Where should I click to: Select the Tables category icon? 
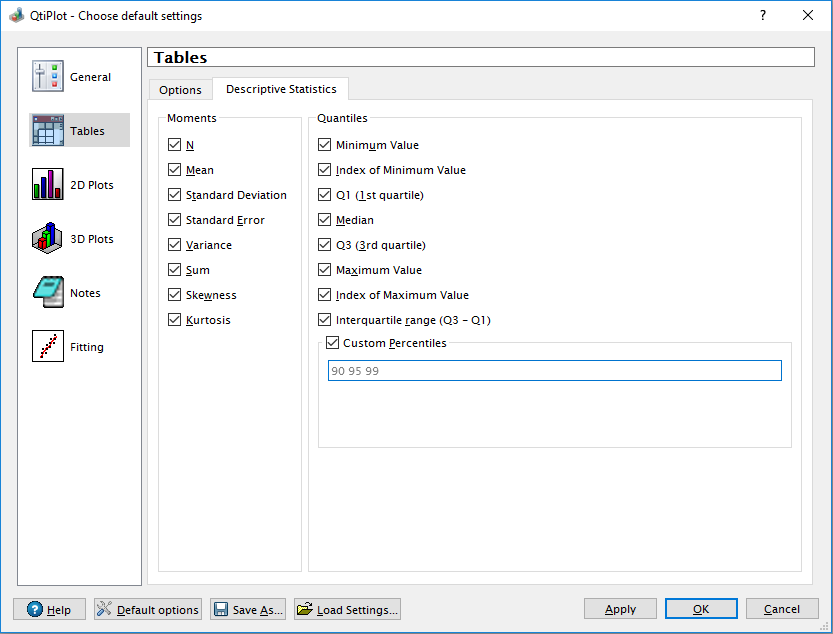click(x=48, y=131)
